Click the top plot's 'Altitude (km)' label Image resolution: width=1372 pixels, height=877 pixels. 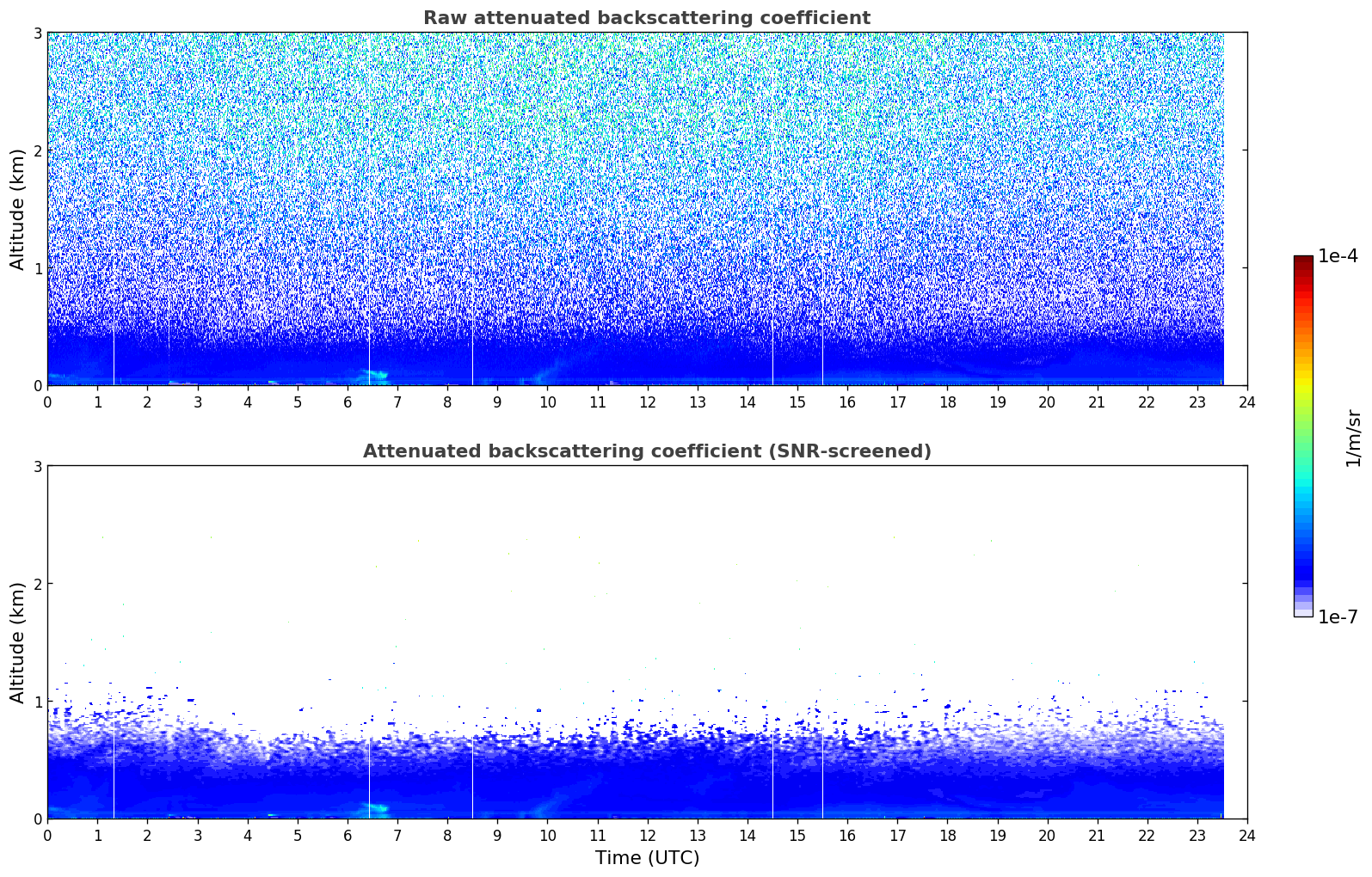(x=18, y=209)
